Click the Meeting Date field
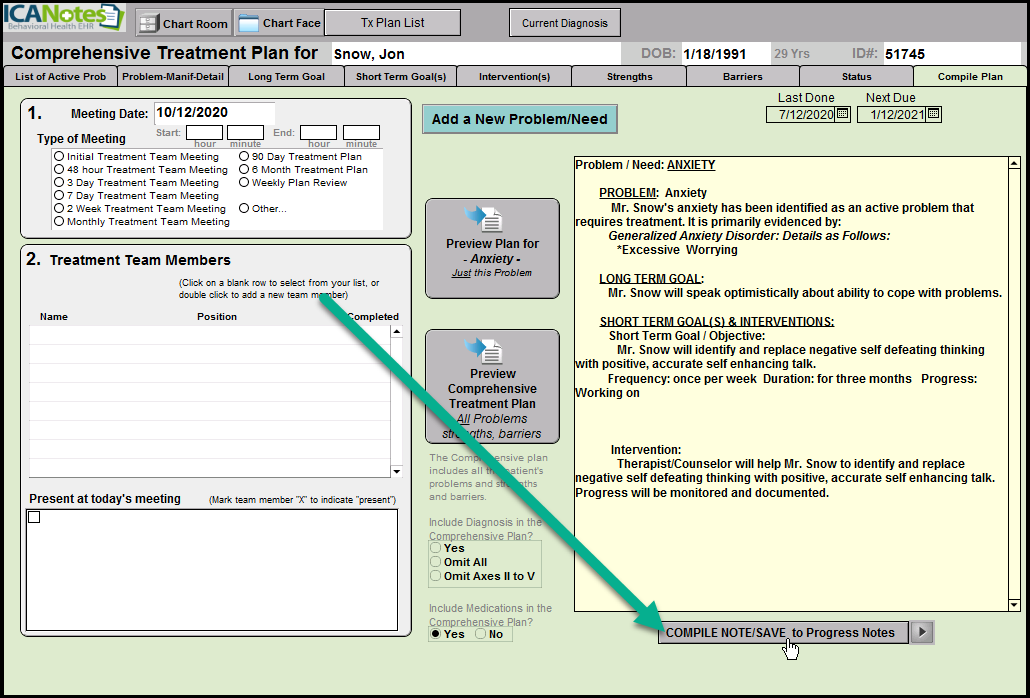The width and height of the screenshot is (1030, 698). coord(213,113)
